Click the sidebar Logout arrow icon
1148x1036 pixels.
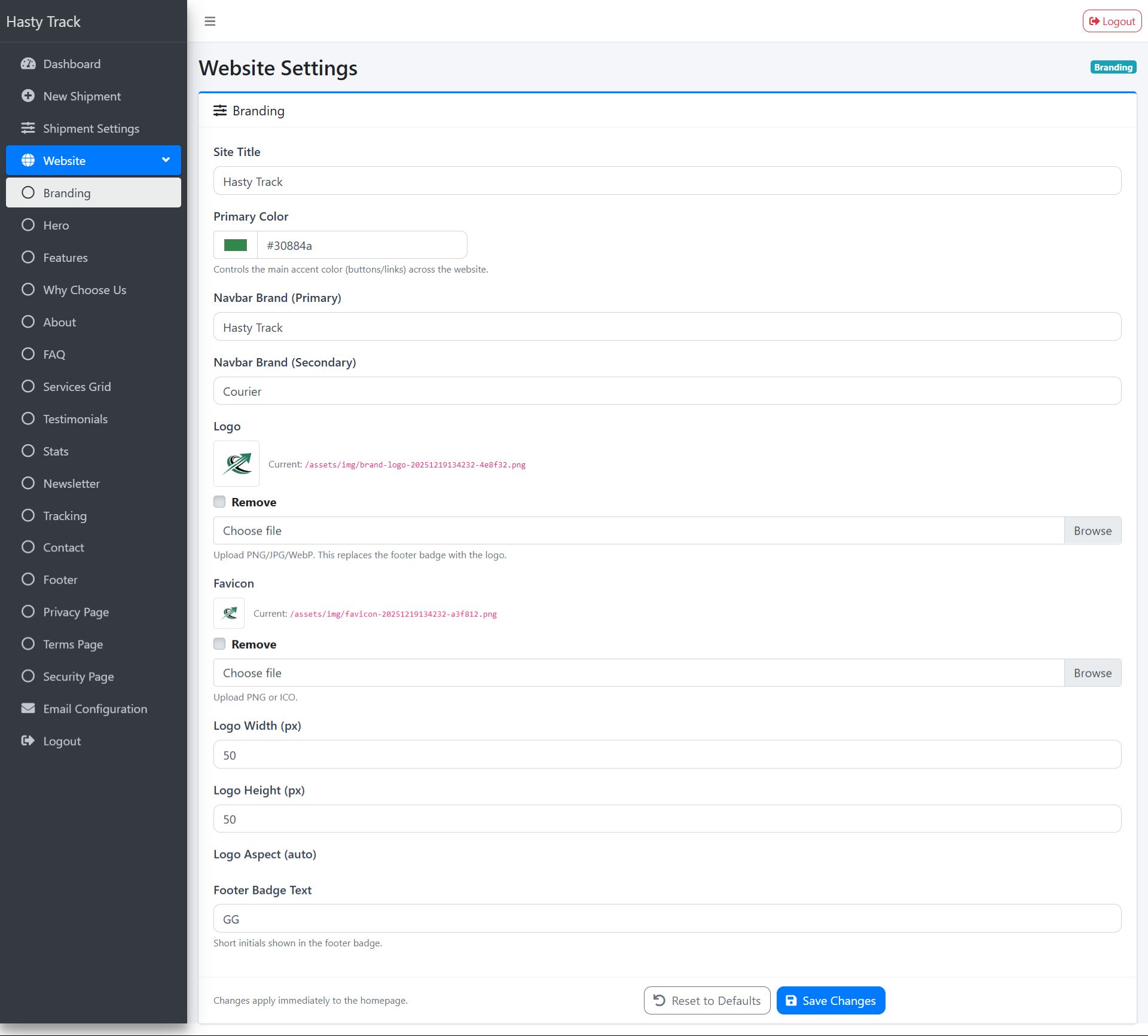28,741
